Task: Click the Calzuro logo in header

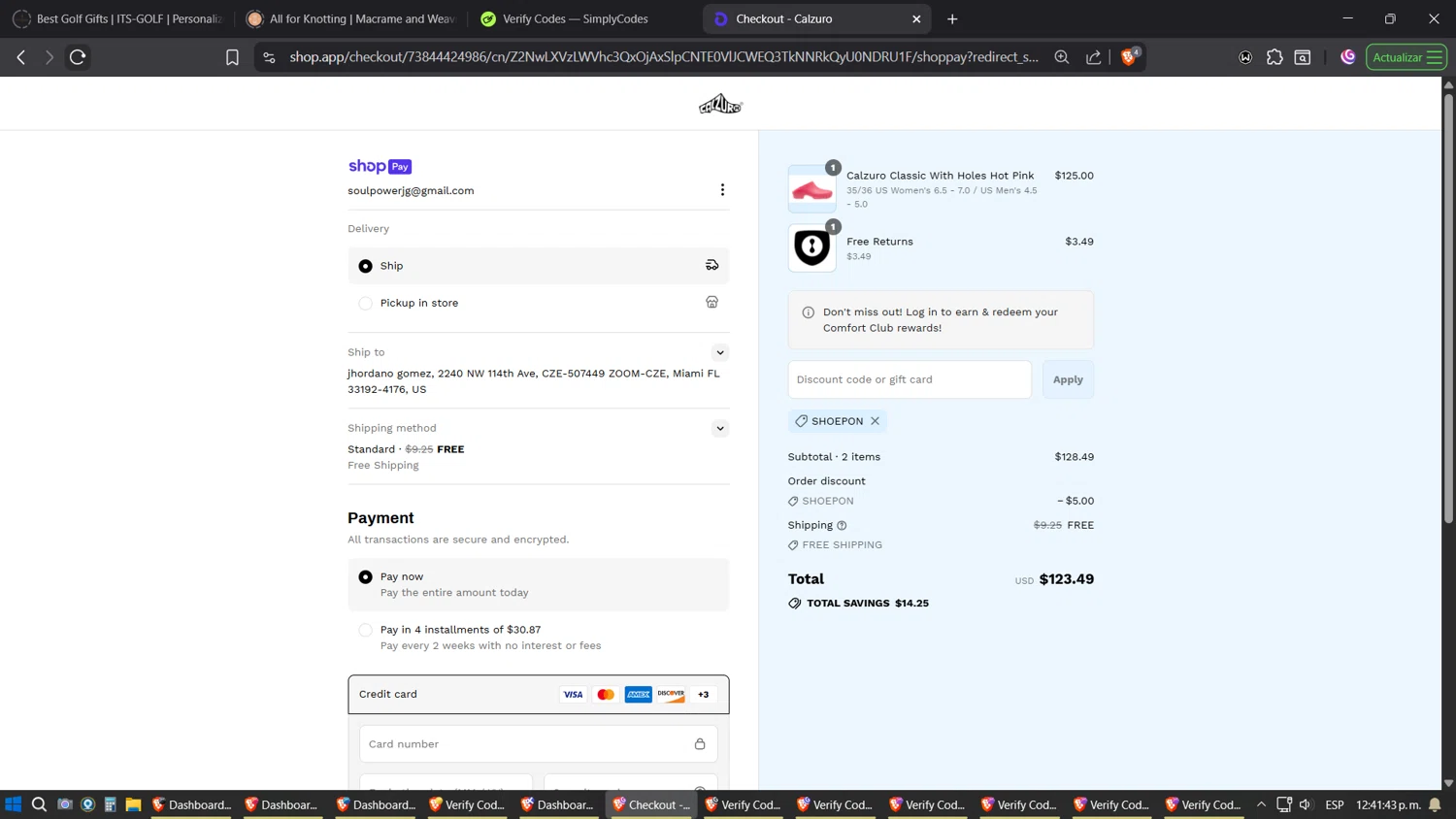Action: 720,104
